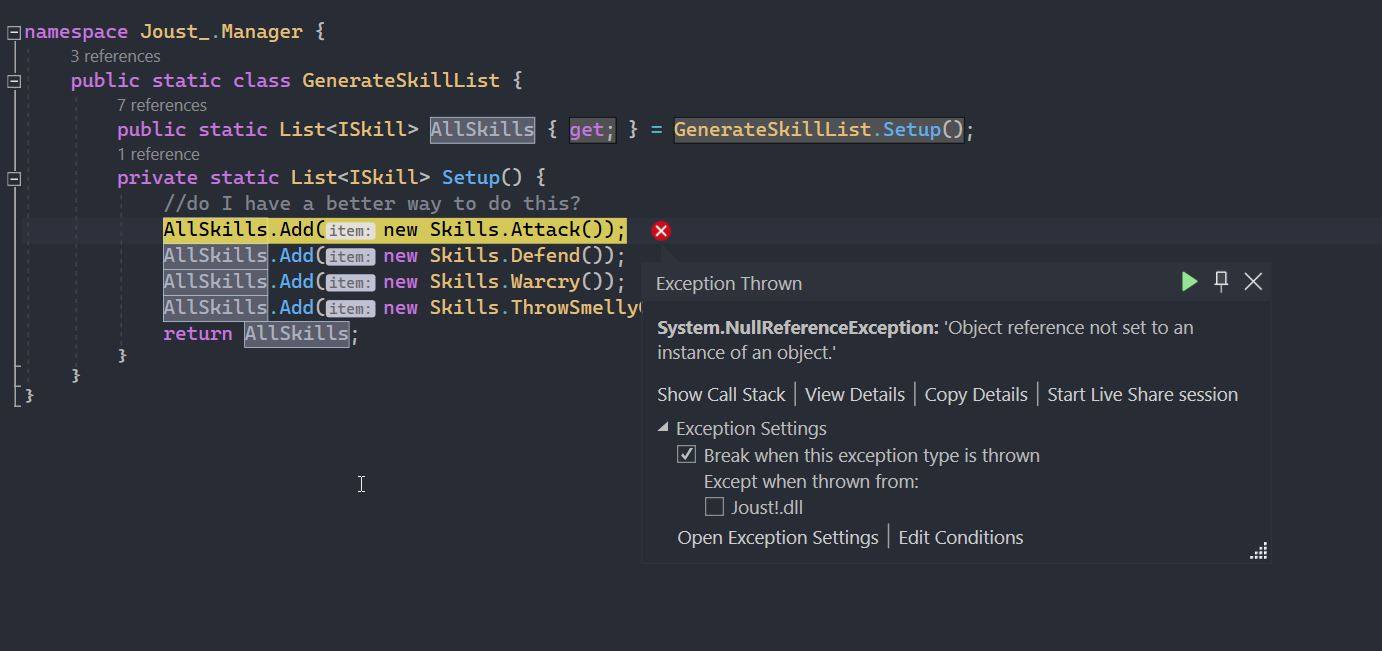Pin the Exception Thrown popup

click(x=1221, y=281)
